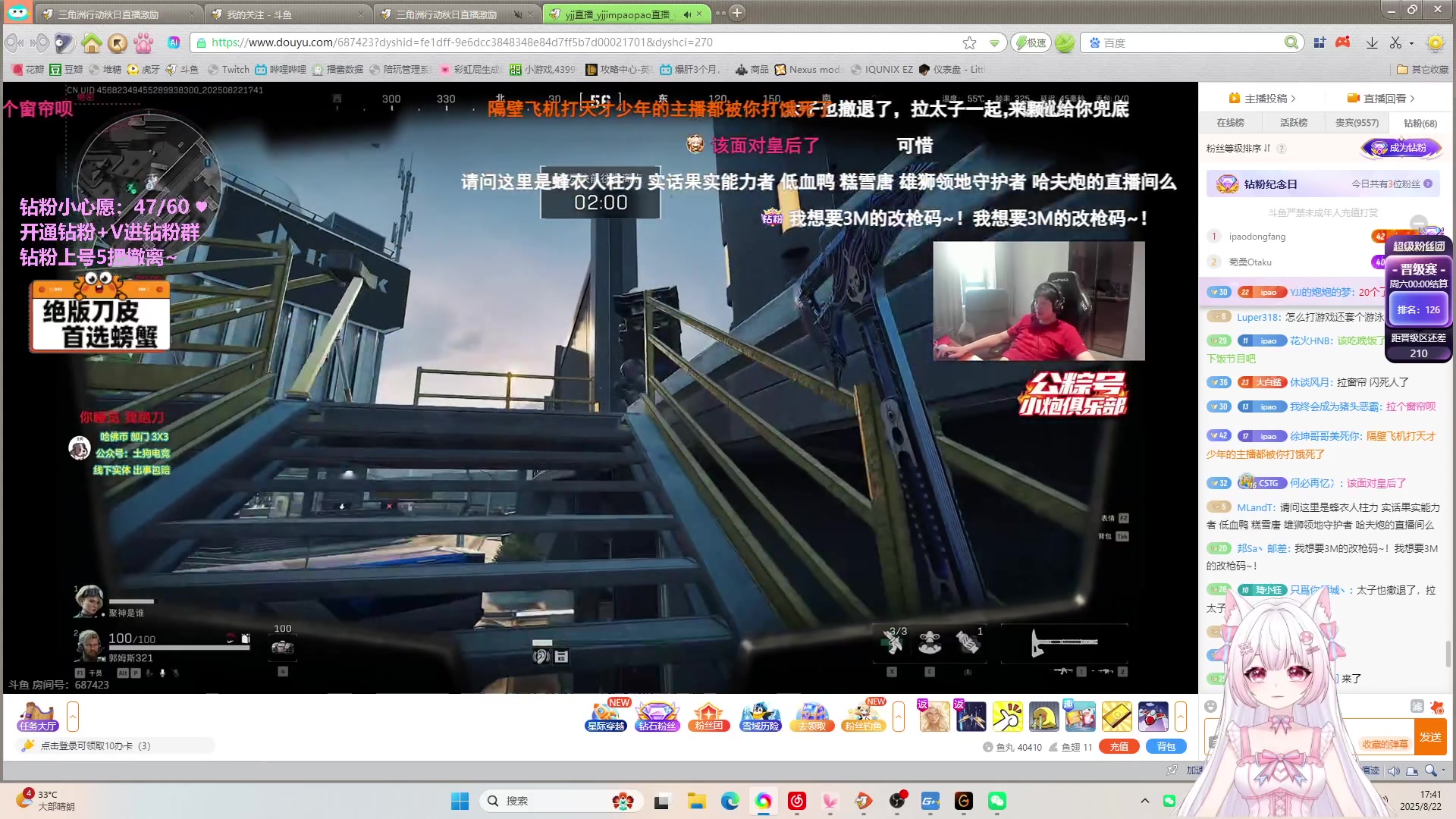Click the 充值 recharge button
This screenshot has height=819, width=1456.
[x=1119, y=747]
